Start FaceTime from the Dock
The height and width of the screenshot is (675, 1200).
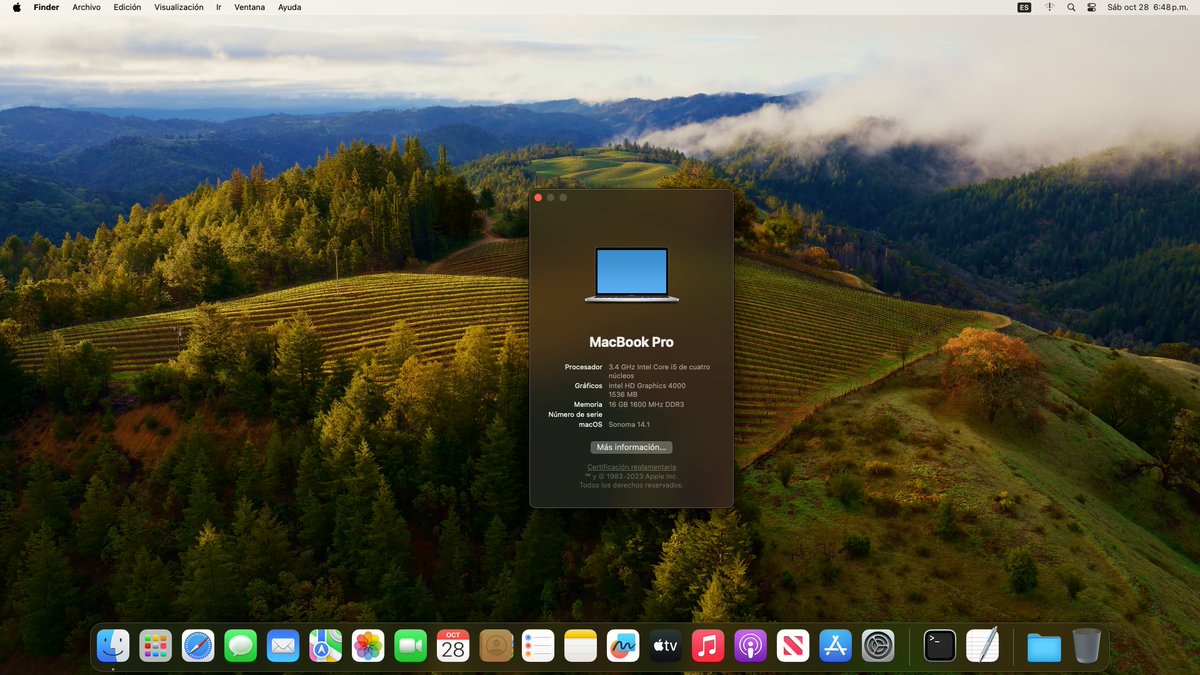pos(410,645)
